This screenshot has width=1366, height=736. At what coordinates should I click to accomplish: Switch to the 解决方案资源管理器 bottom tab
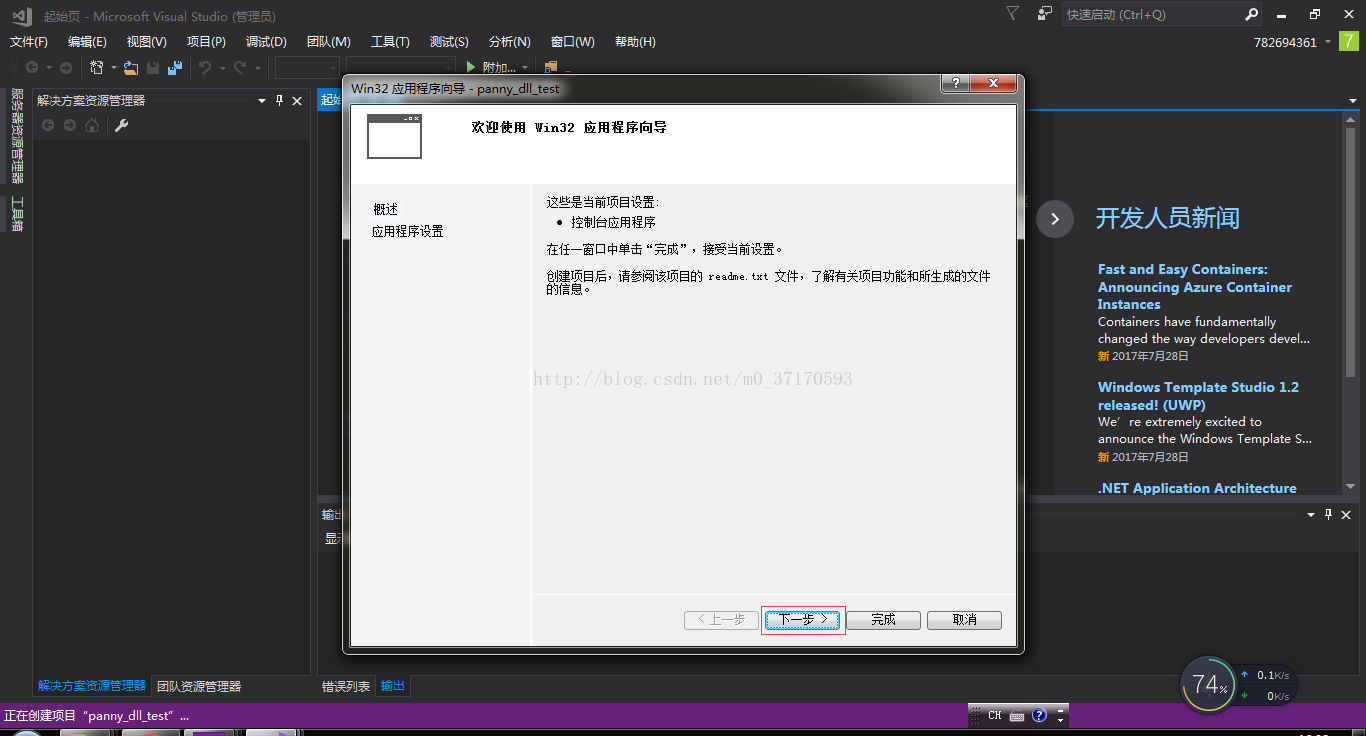[92, 687]
